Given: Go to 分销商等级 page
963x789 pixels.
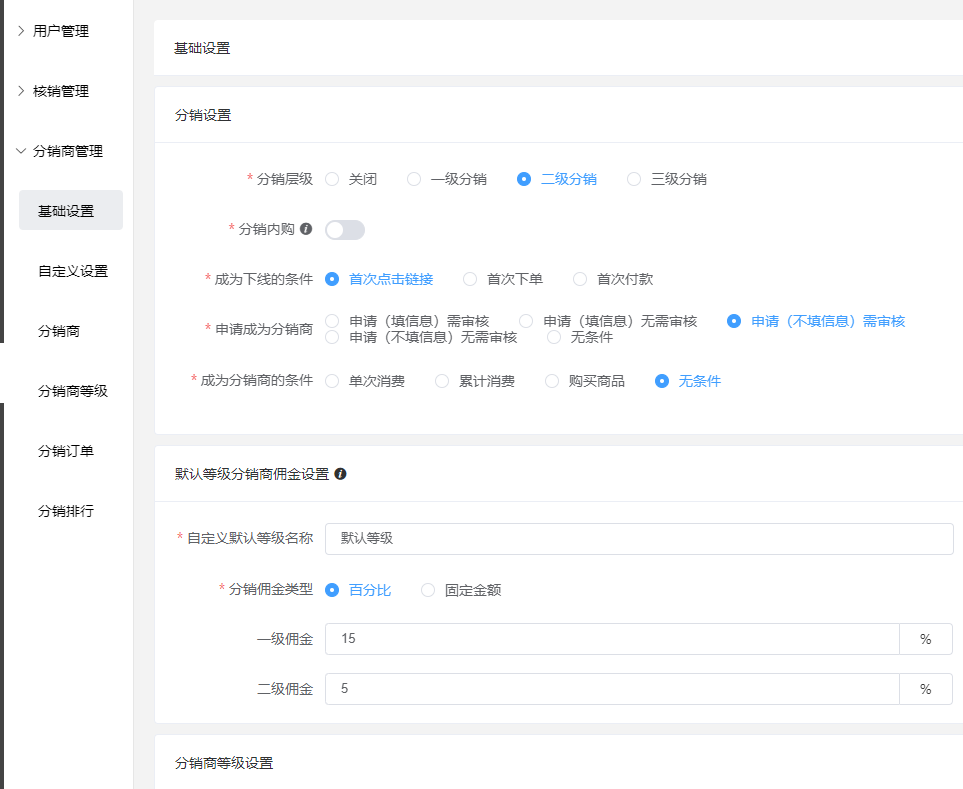Looking at the screenshot, I should pos(73,391).
